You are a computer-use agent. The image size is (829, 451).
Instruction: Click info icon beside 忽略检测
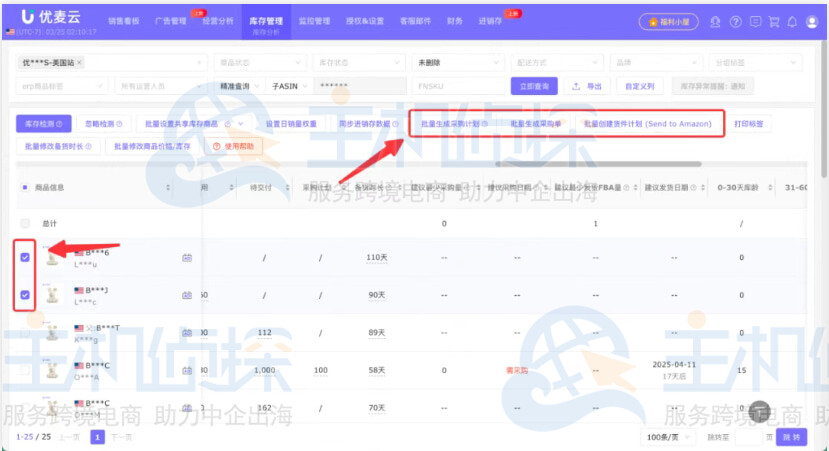point(119,124)
